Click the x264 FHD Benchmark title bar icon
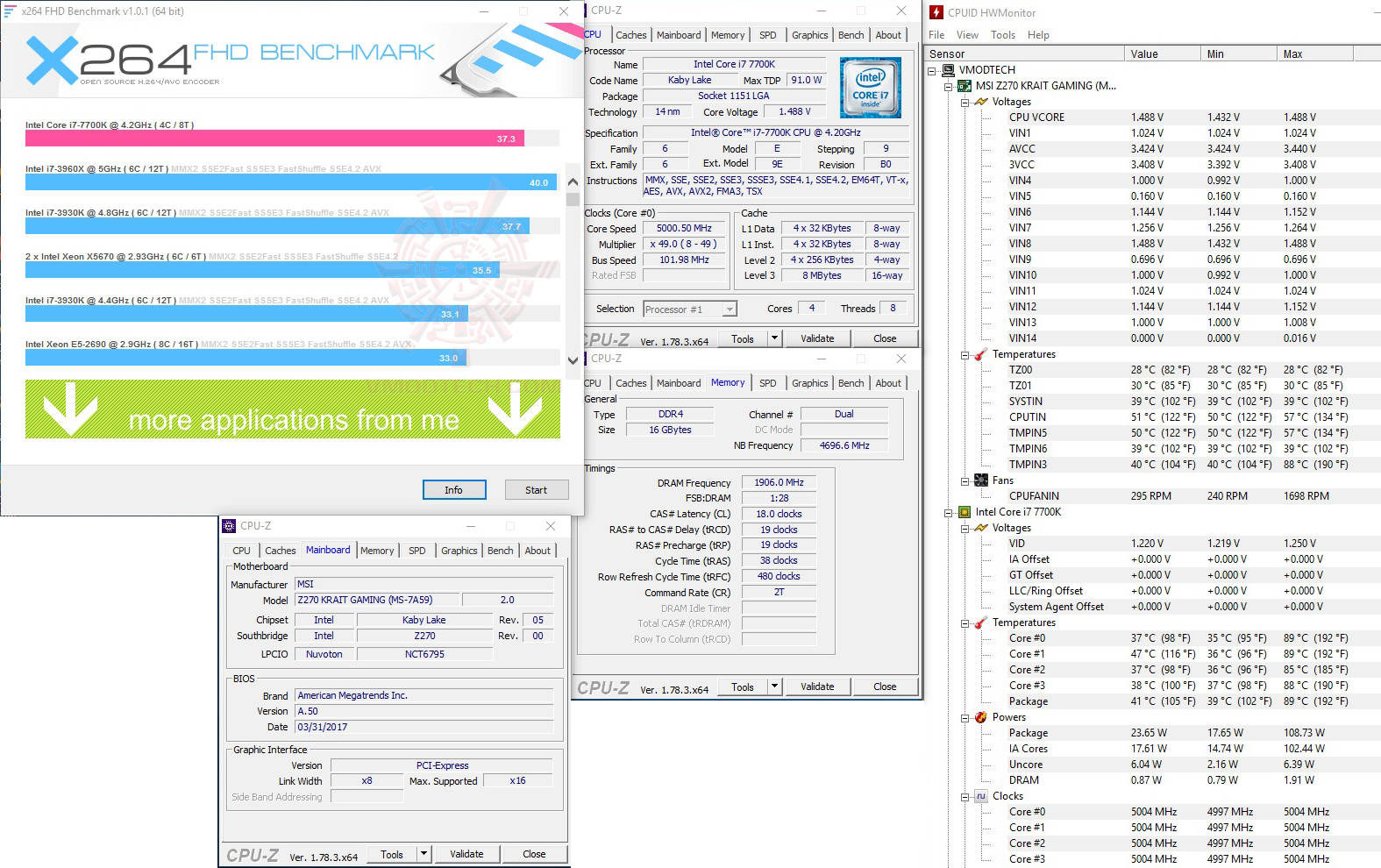Screen dimensions: 1381x868 [11, 11]
